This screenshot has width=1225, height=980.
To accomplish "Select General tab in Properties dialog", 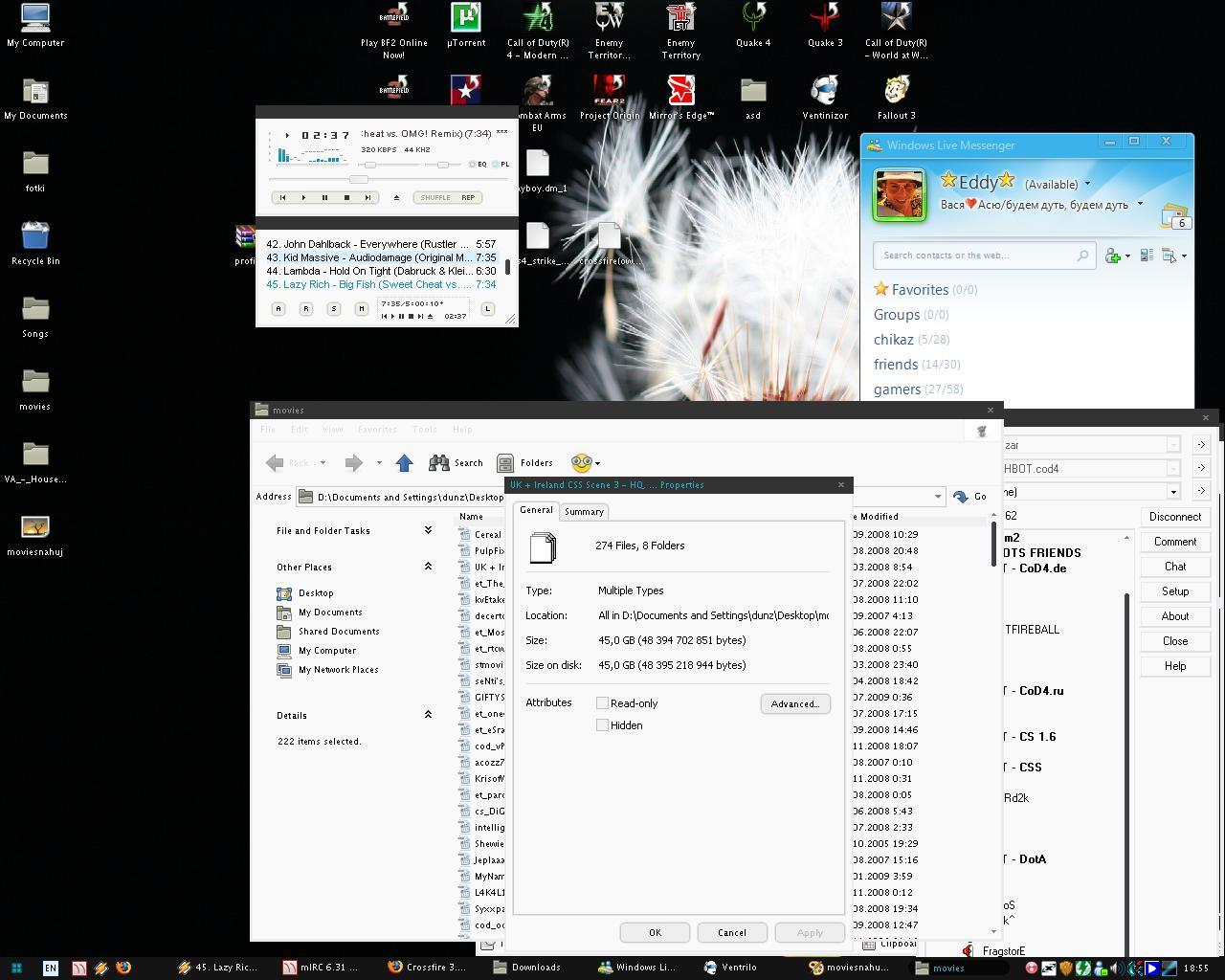I will coord(536,510).
